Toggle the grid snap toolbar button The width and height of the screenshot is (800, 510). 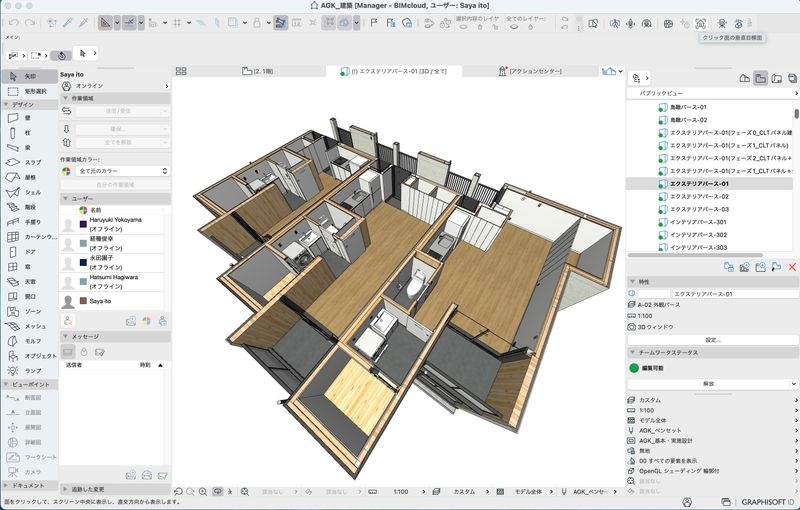click(178, 23)
